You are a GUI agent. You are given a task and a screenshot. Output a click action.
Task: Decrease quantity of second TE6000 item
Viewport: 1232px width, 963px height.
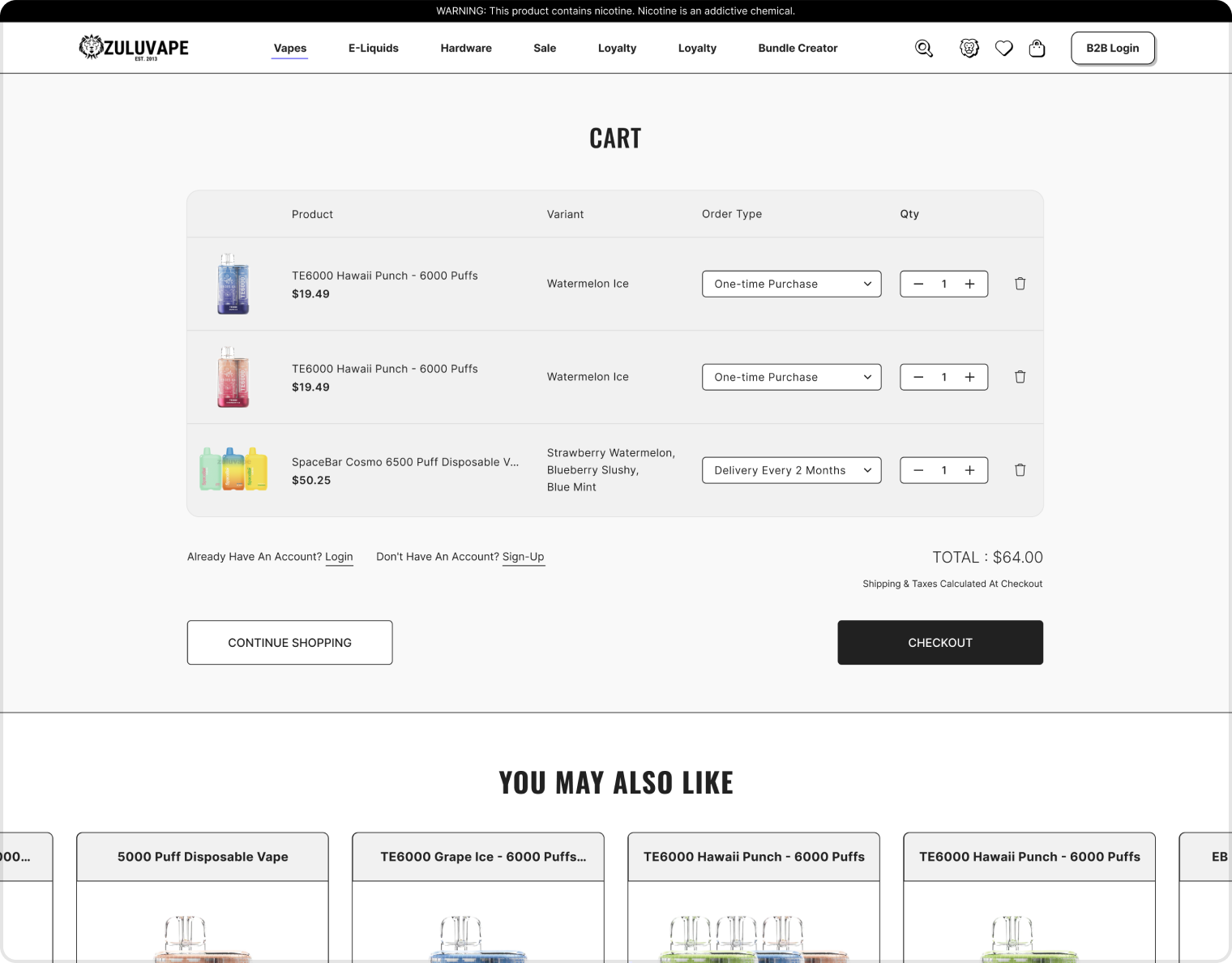(x=918, y=377)
